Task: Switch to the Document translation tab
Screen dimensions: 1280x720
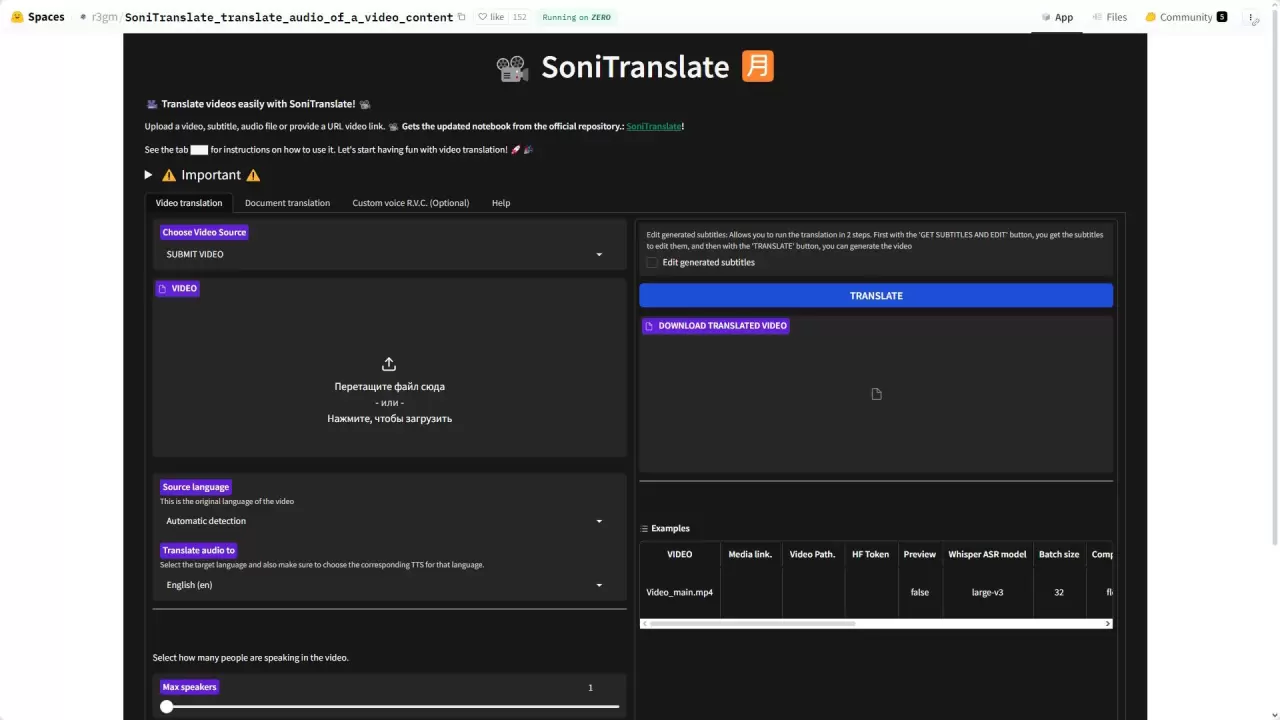Action: click(x=287, y=203)
